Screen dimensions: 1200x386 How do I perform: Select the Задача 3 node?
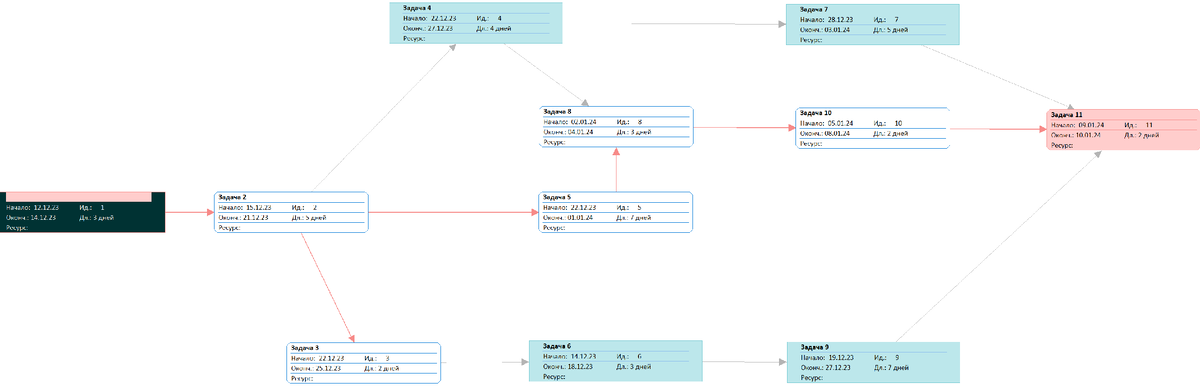[x=364, y=363]
